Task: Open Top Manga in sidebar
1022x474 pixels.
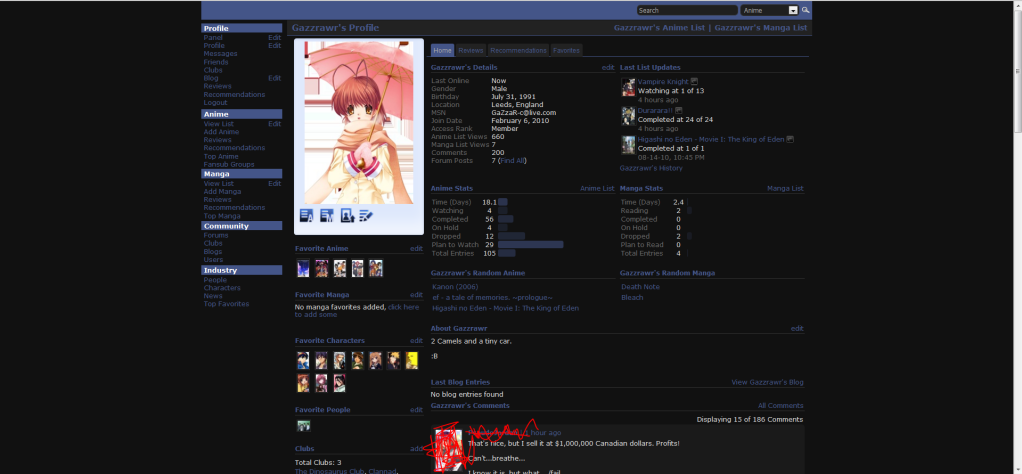Action: [x=222, y=216]
